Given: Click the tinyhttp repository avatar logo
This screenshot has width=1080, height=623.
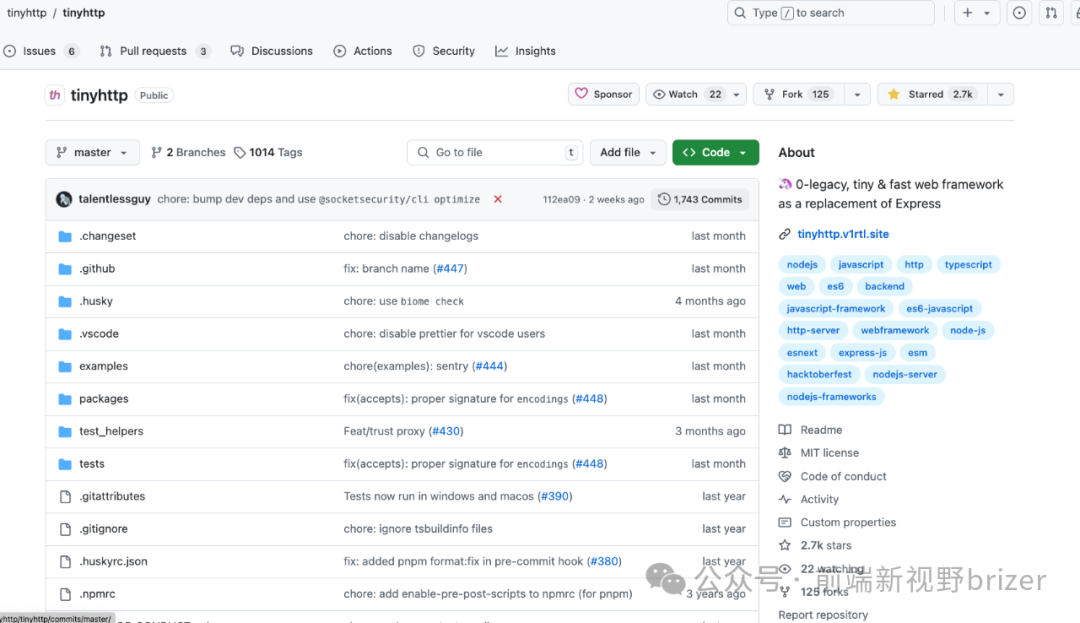Looking at the screenshot, I should [54, 95].
